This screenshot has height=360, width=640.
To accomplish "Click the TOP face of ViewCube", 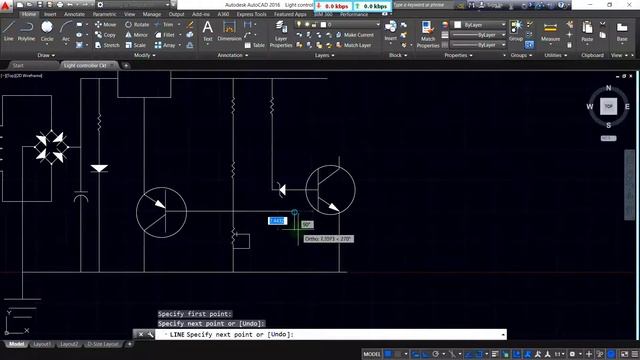I will point(608,107).
